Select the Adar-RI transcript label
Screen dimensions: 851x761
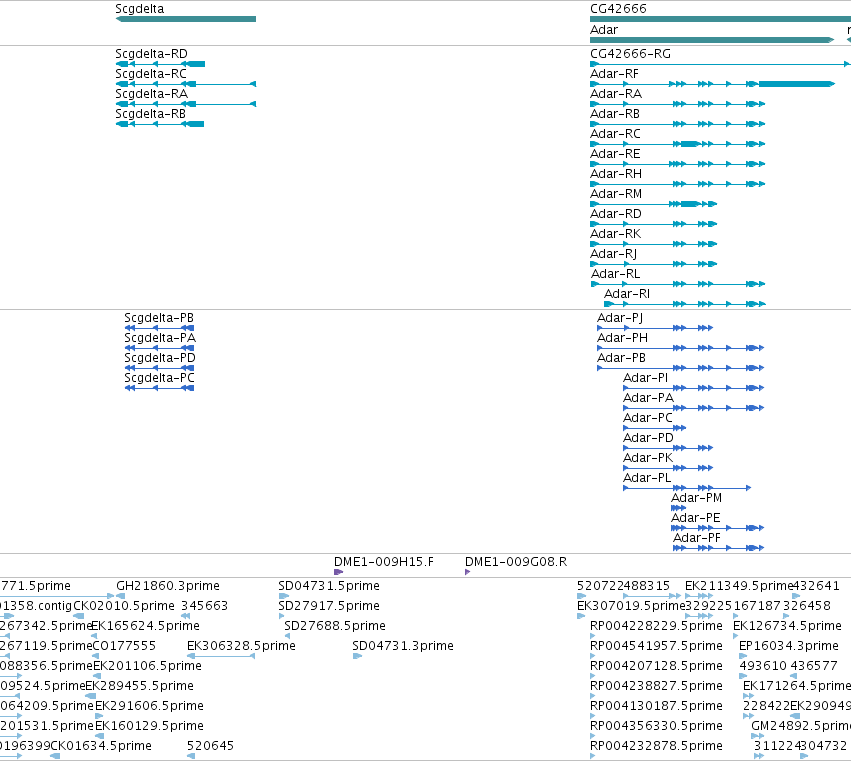(627, 294)
